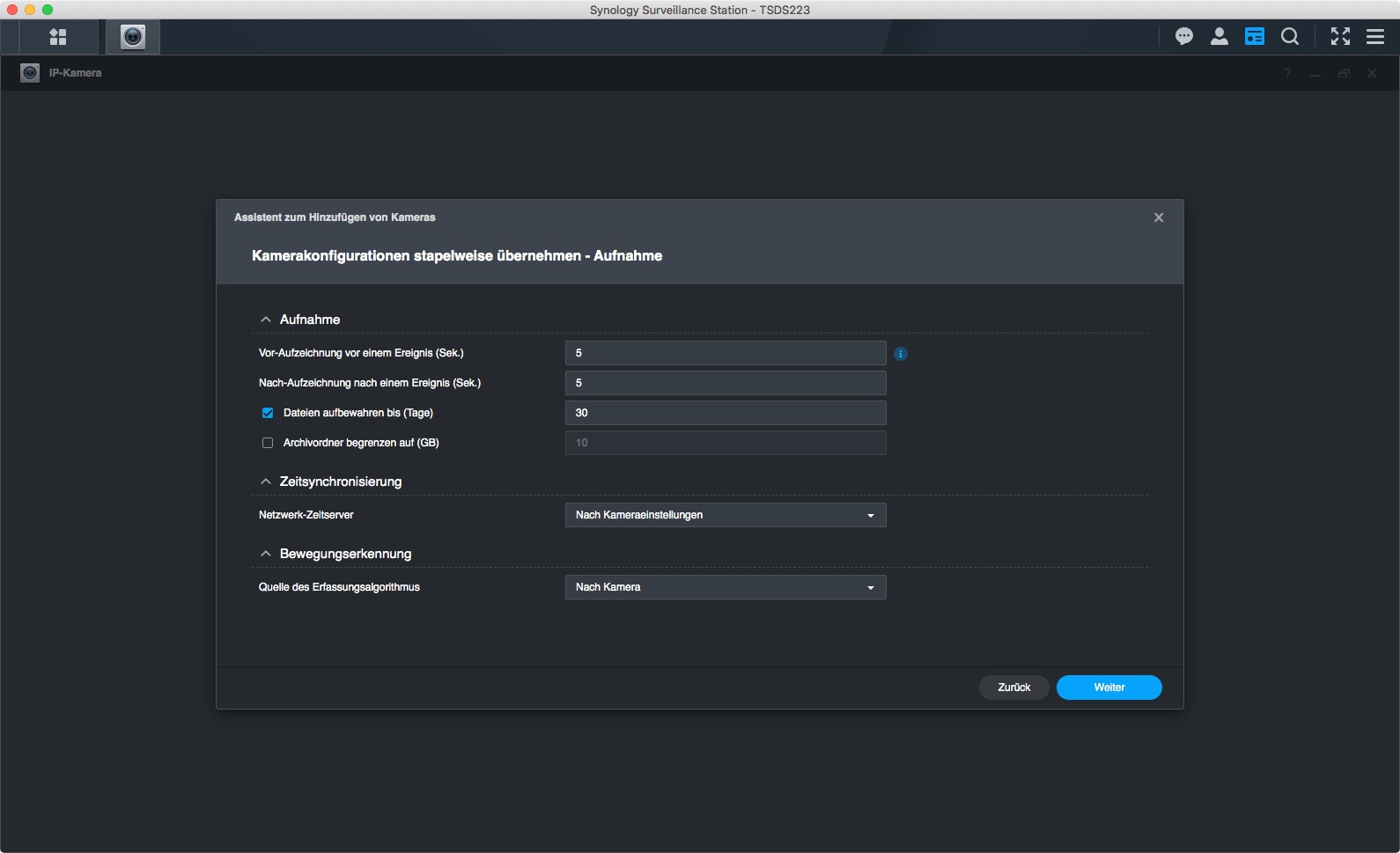Screen dimensions: 1400x853
Task: Open the hamburger options menu icon
Action: (x=1375, y=36)
